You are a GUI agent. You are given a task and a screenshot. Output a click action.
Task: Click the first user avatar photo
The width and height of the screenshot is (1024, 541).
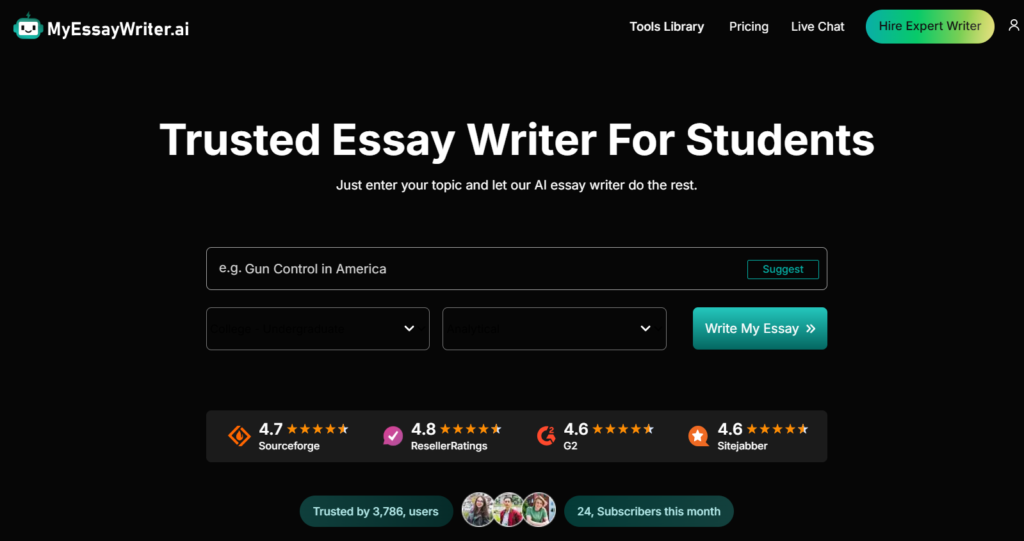479,510
